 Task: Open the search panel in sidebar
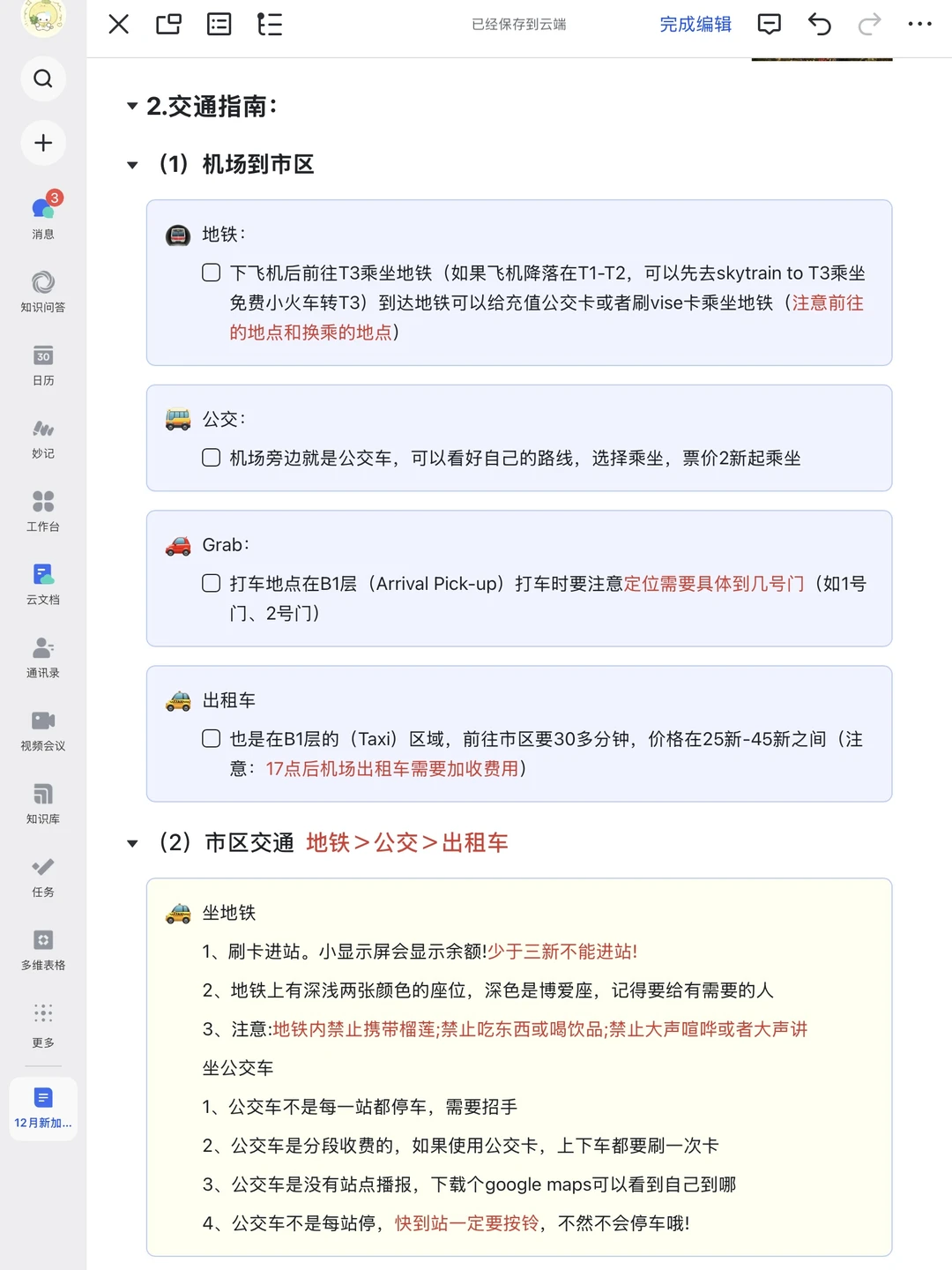[x=43, y=78]
